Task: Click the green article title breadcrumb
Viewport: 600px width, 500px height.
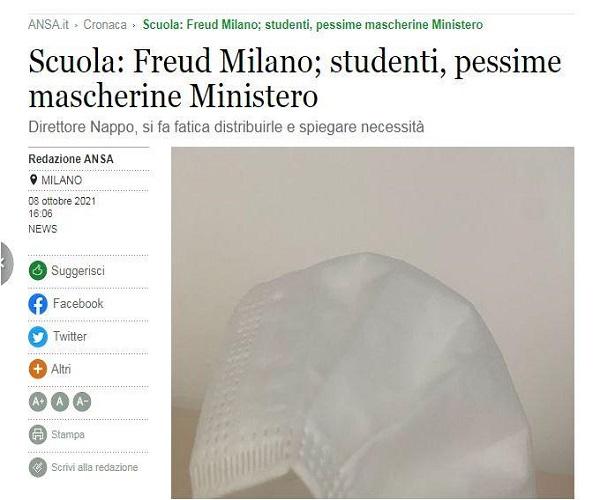Action: 313,24
